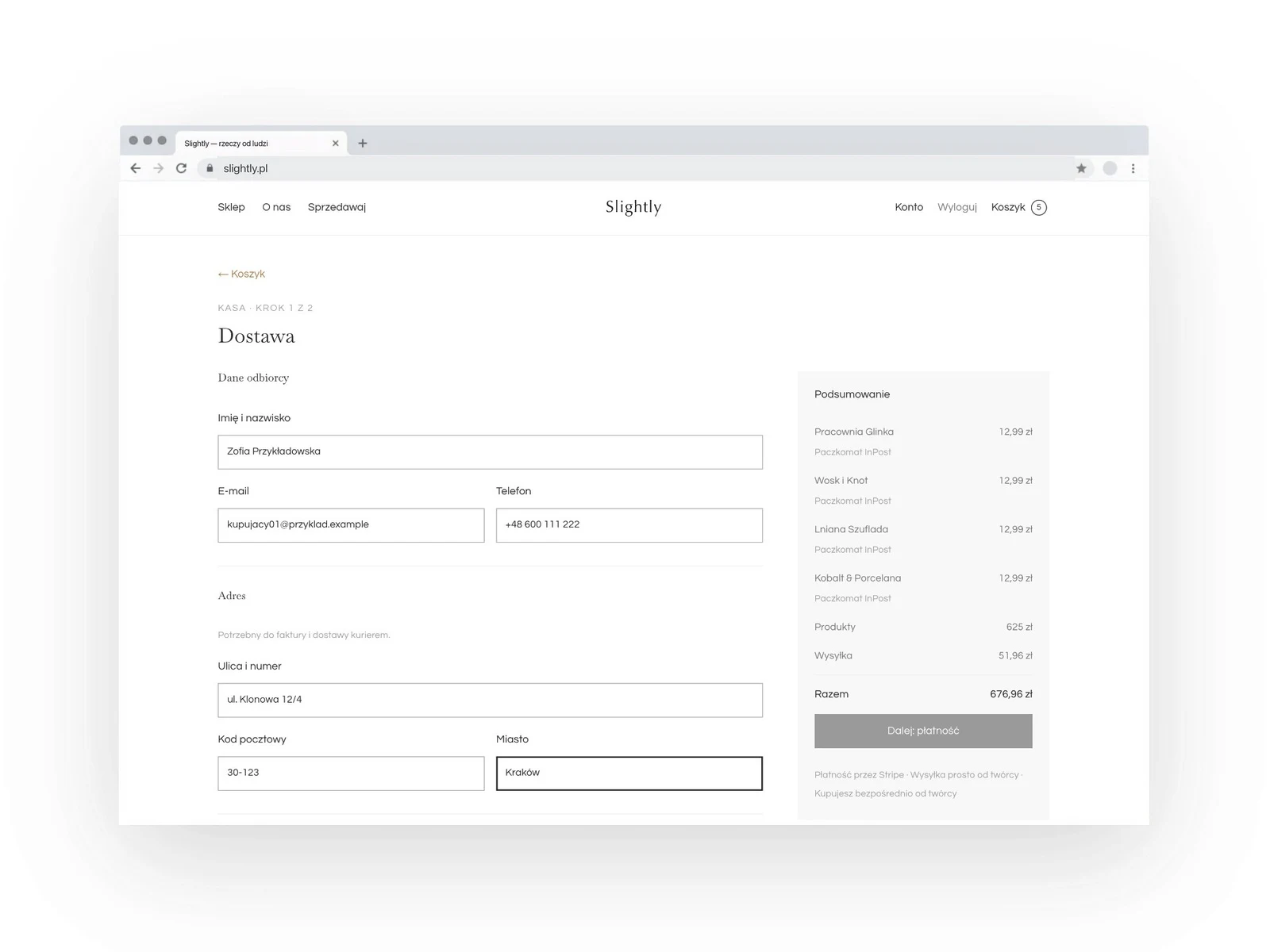Bookmark the page with the star icon
Screen dimensions: 1270x952
pyautogui.click(x=1081, y=168)
